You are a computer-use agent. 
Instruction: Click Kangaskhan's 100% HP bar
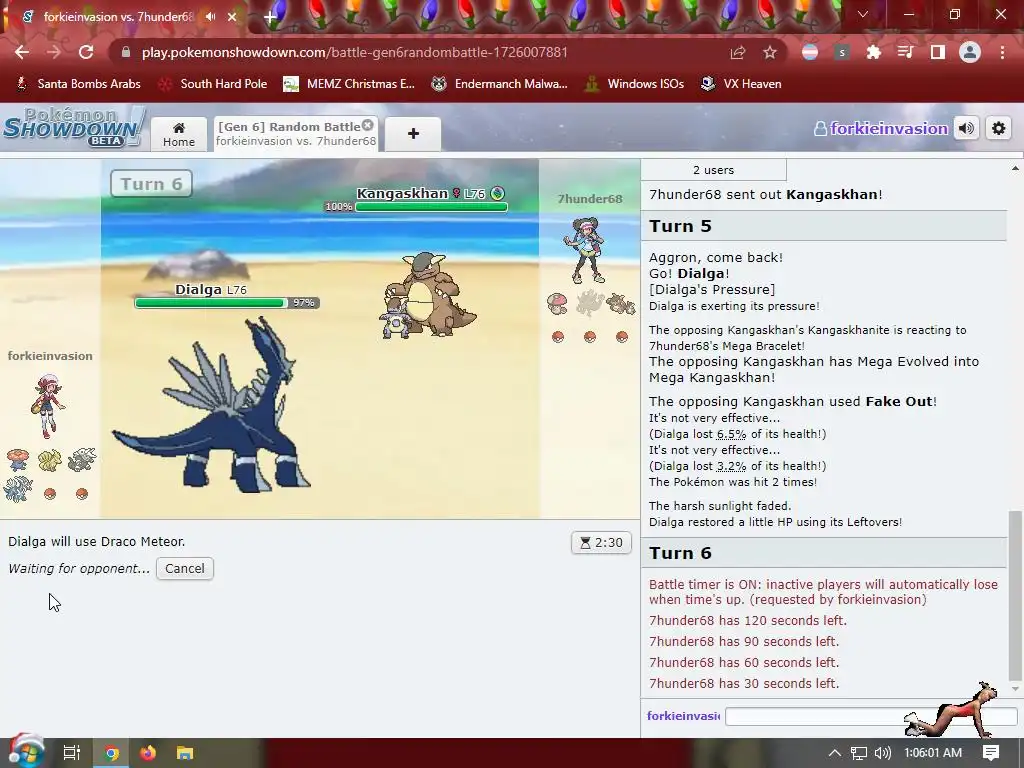click(431, 207)
